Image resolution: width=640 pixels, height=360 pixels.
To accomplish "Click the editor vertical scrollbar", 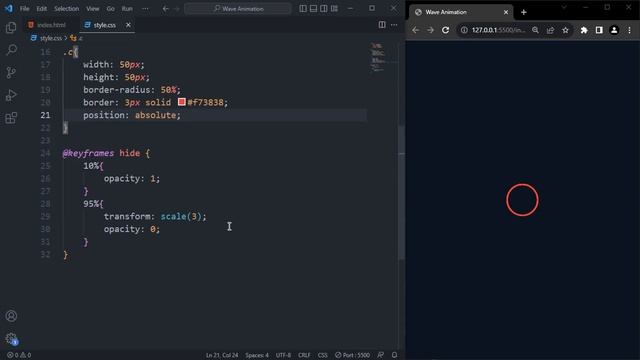I will (x=401, y=192).
